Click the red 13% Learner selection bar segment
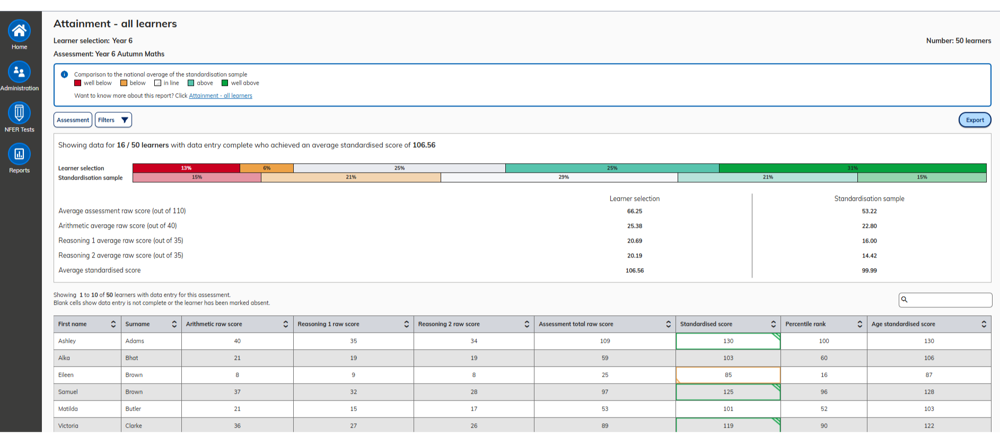The height and width of the screenshot is (443, 1000). 186,168
